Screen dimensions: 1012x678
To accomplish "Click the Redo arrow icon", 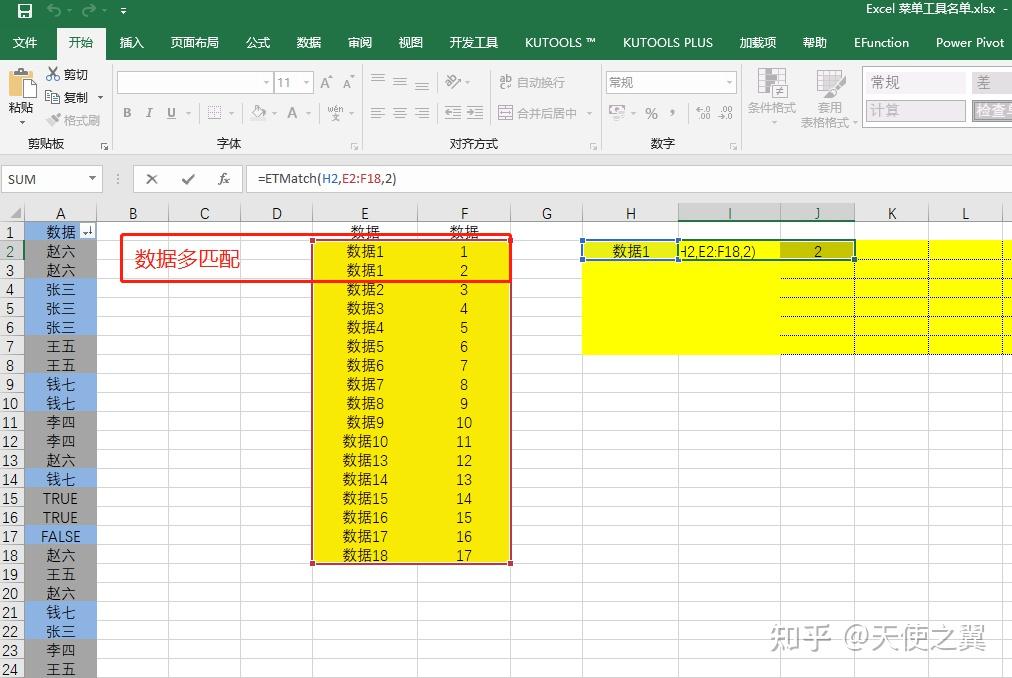I will (x=88, y=10).
